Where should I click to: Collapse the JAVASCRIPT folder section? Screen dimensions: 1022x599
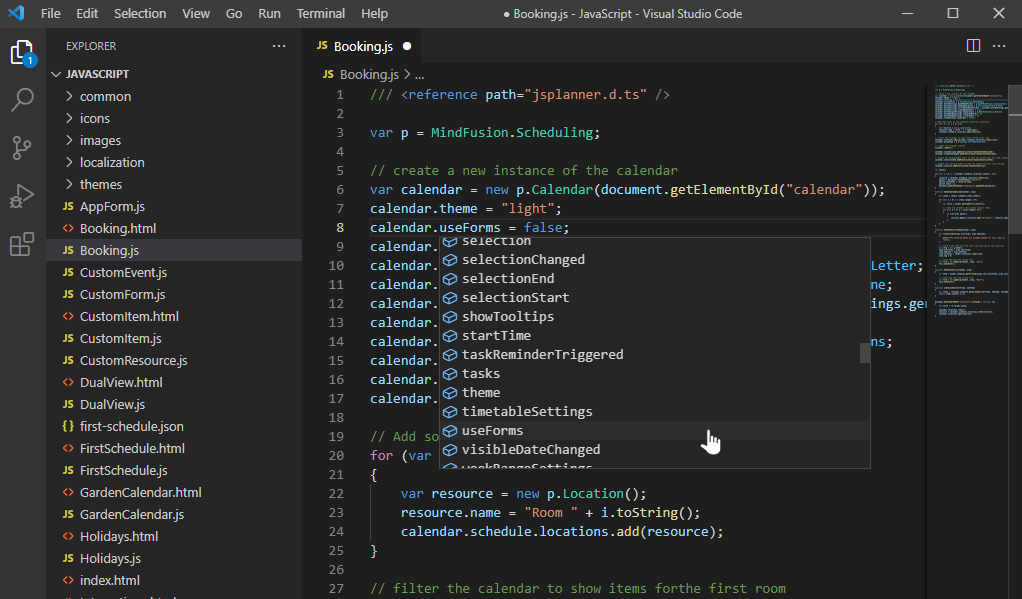tap(56, 74)
